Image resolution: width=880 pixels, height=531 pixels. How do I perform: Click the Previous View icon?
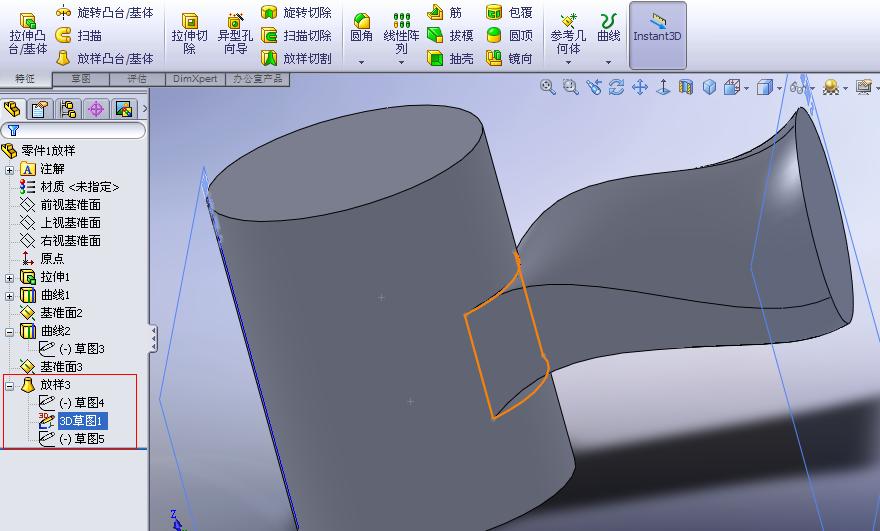pos(594,87)
